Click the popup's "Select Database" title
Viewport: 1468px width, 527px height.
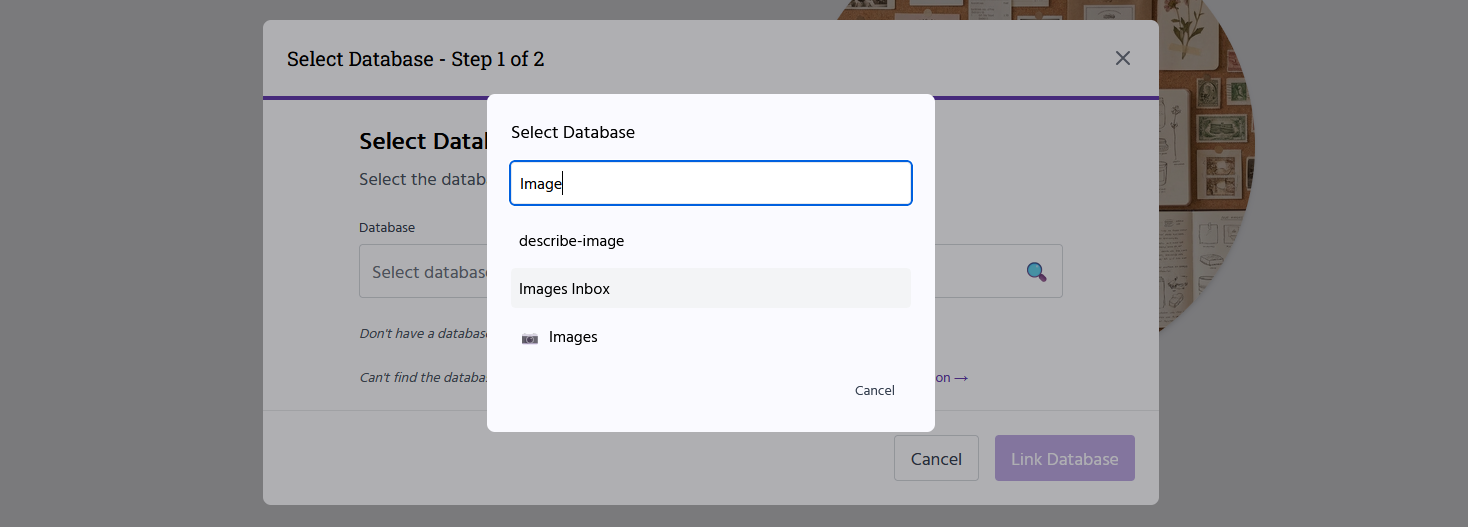tap(573, 132)
